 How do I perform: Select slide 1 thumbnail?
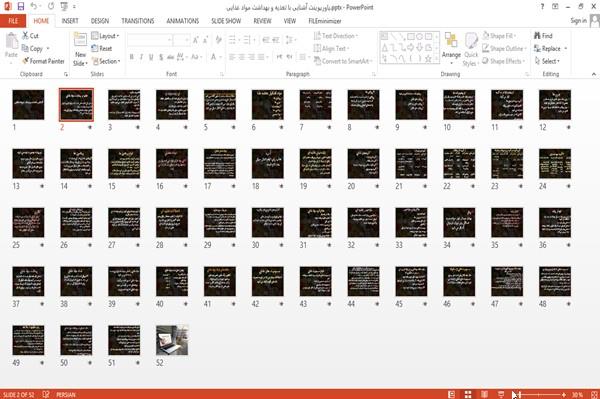28,105
